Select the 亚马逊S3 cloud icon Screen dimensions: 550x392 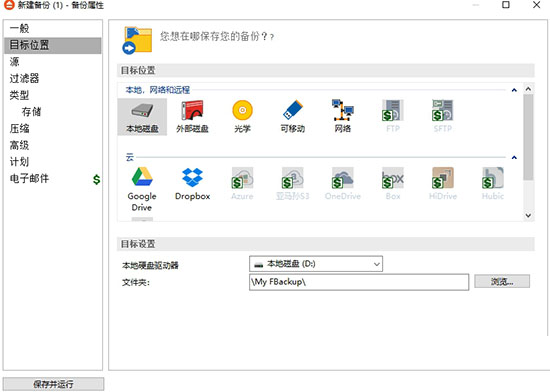[x=293, y=184]
